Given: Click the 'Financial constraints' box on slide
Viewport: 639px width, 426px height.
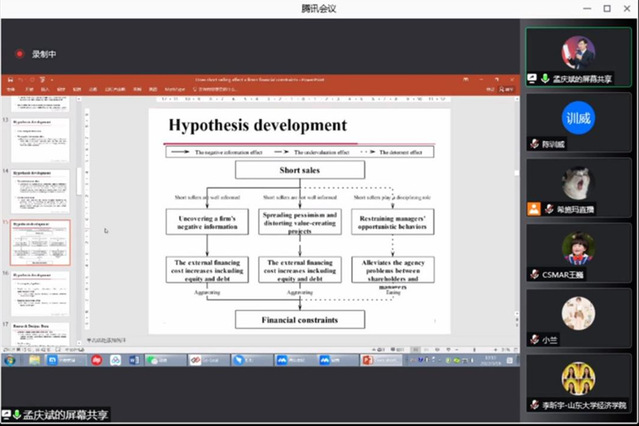Looking at the screenshot, I should [x=299, y=320].
